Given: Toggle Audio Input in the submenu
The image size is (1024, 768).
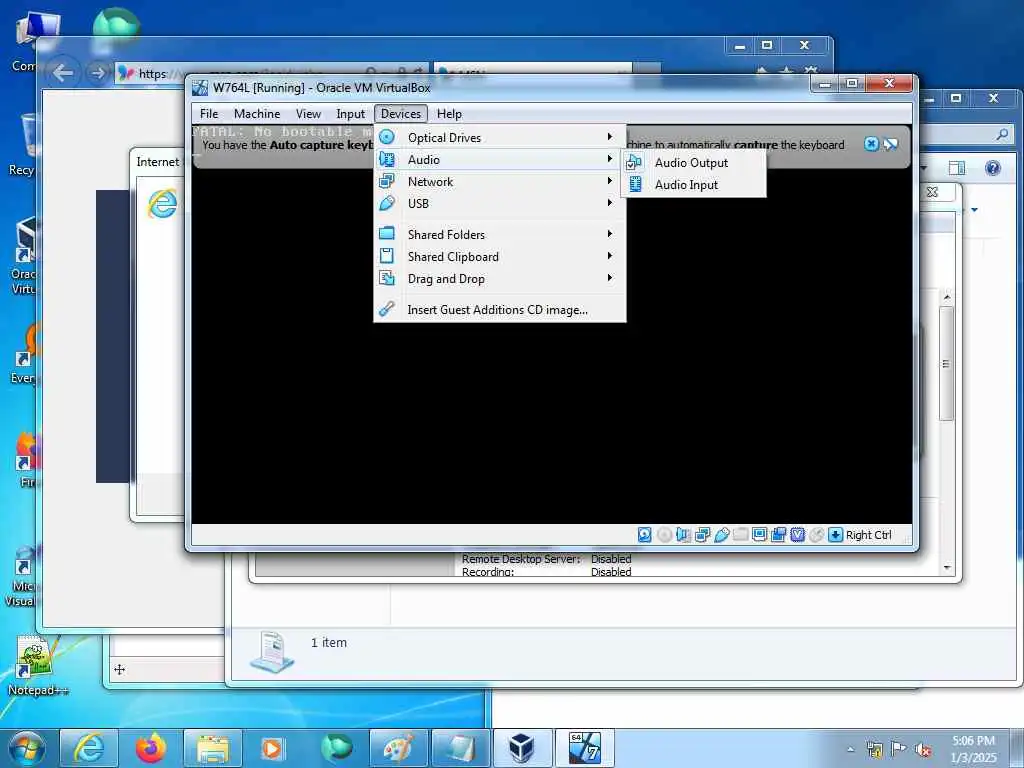Looking at the screenshot, I should [694, 185].
